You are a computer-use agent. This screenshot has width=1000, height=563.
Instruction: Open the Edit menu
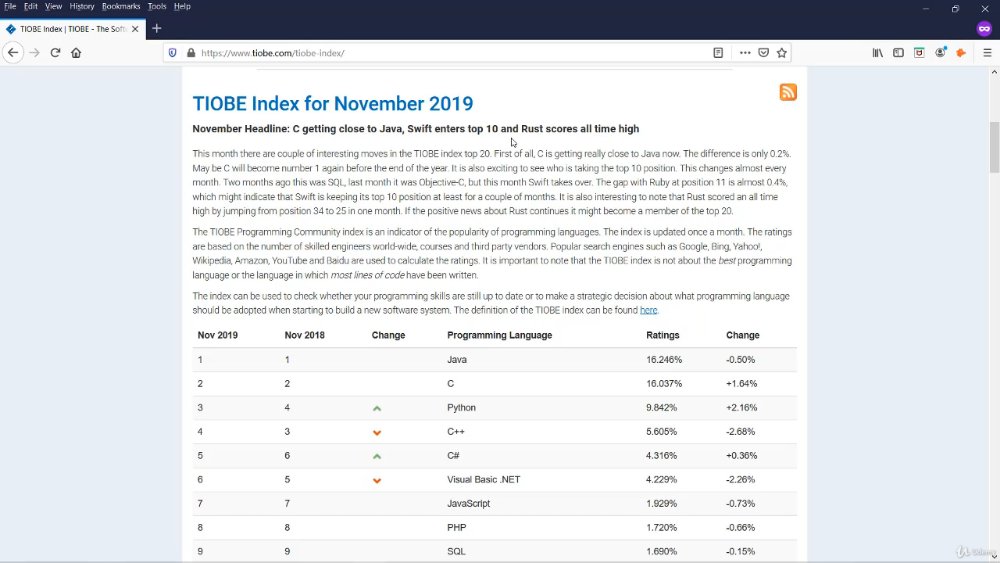[x=31, y=6]
